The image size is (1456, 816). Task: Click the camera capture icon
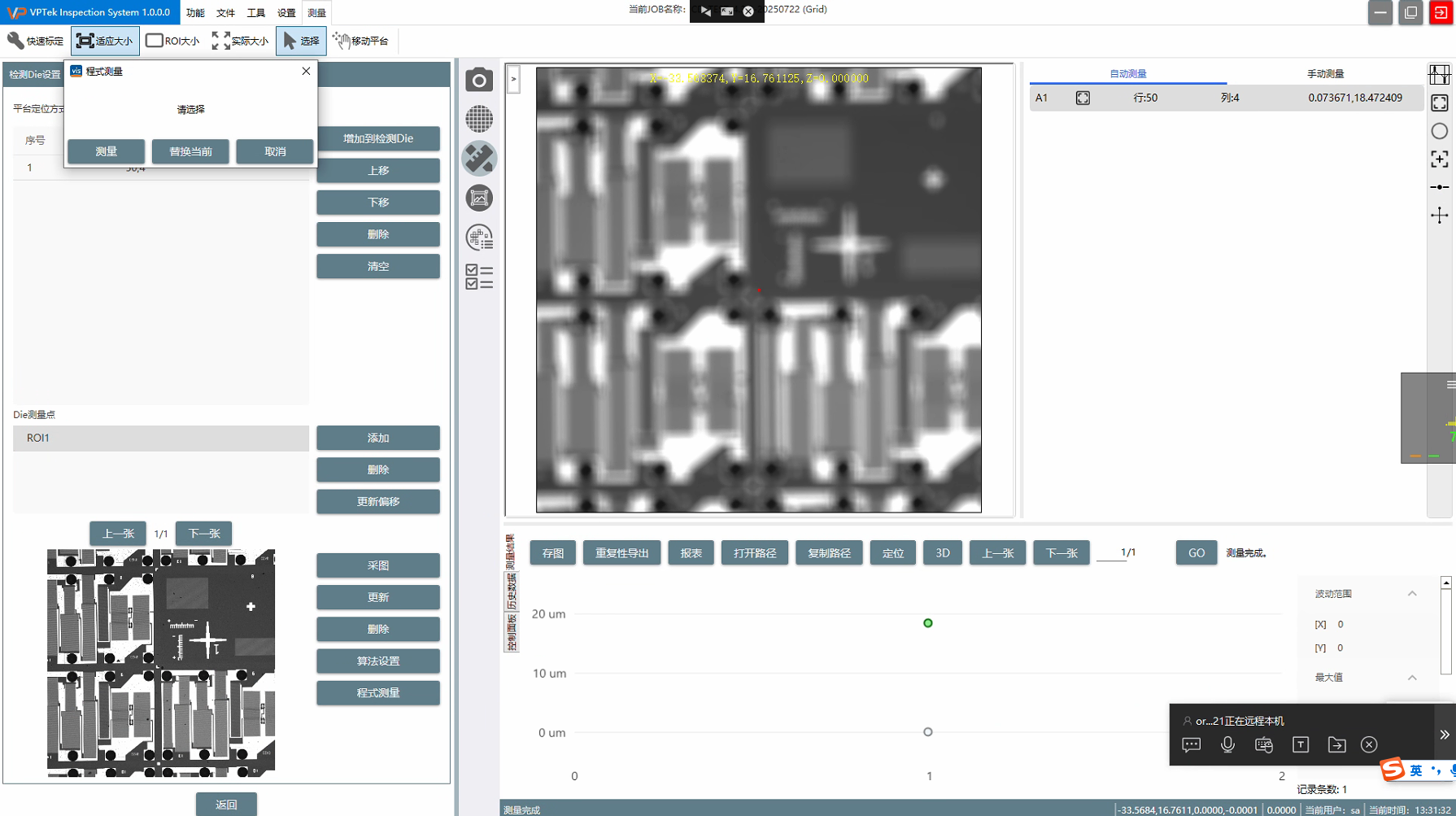(x=479, y=80)
